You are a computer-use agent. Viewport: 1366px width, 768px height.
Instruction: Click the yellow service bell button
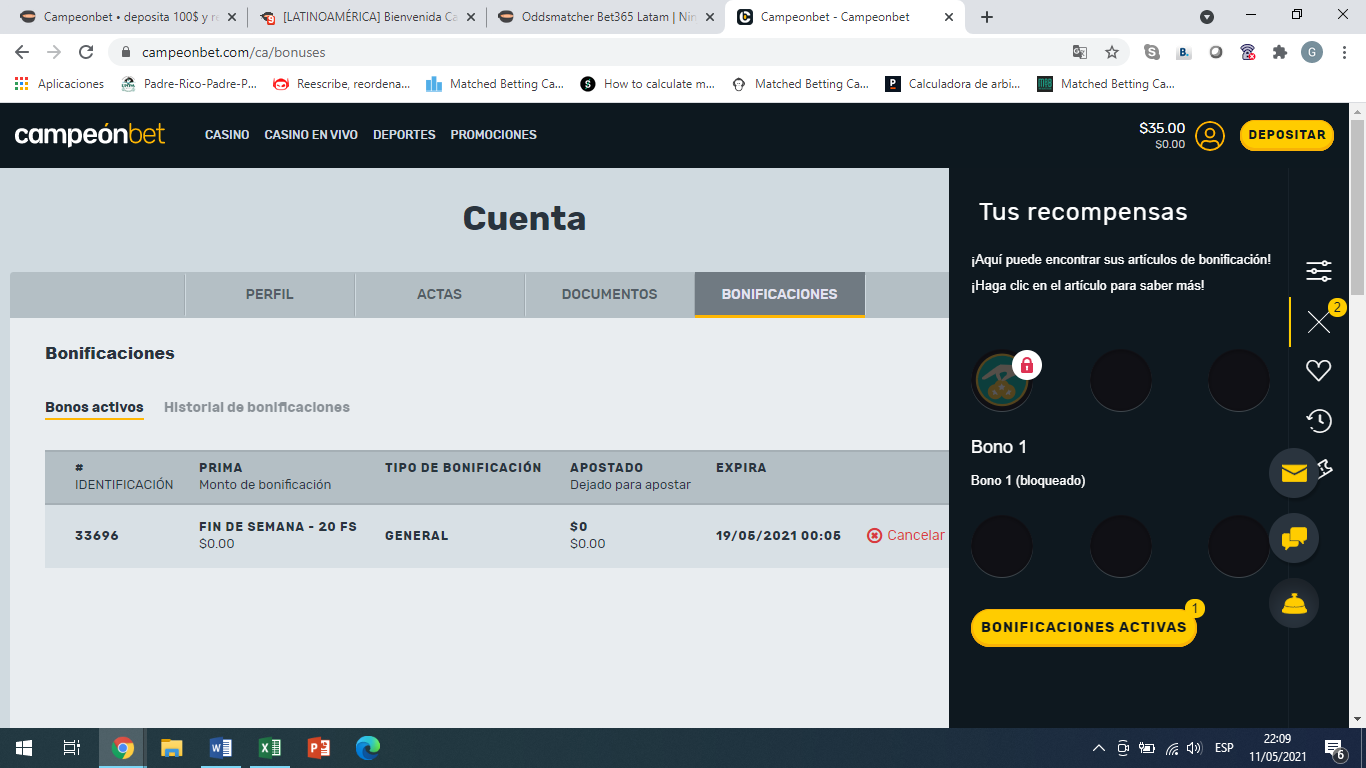coord(1294,603)
